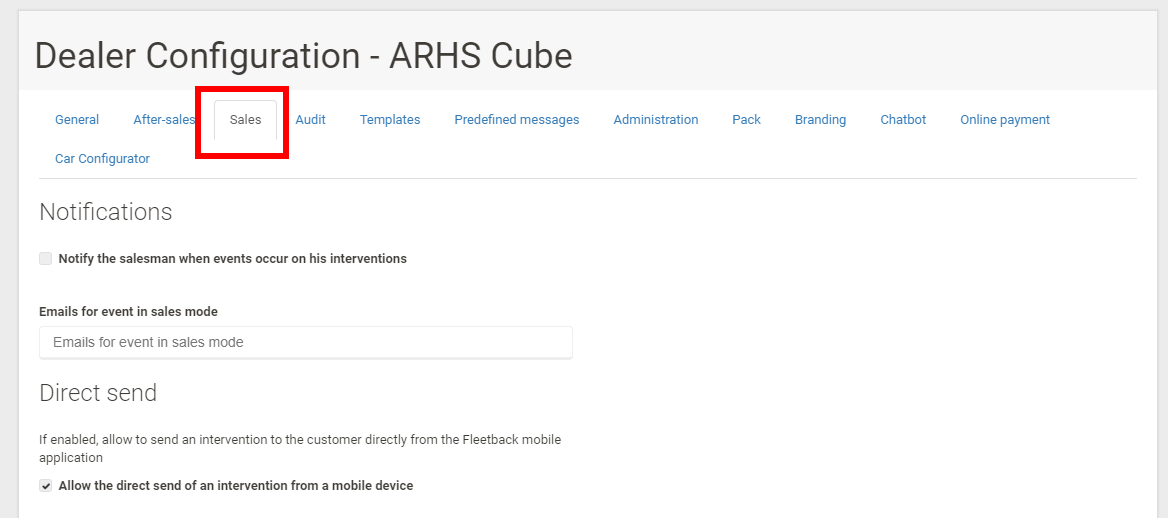Click the bold 'Emails for event in sales mode' label
Screen dimensions: 1168x518
coord(128,312)
